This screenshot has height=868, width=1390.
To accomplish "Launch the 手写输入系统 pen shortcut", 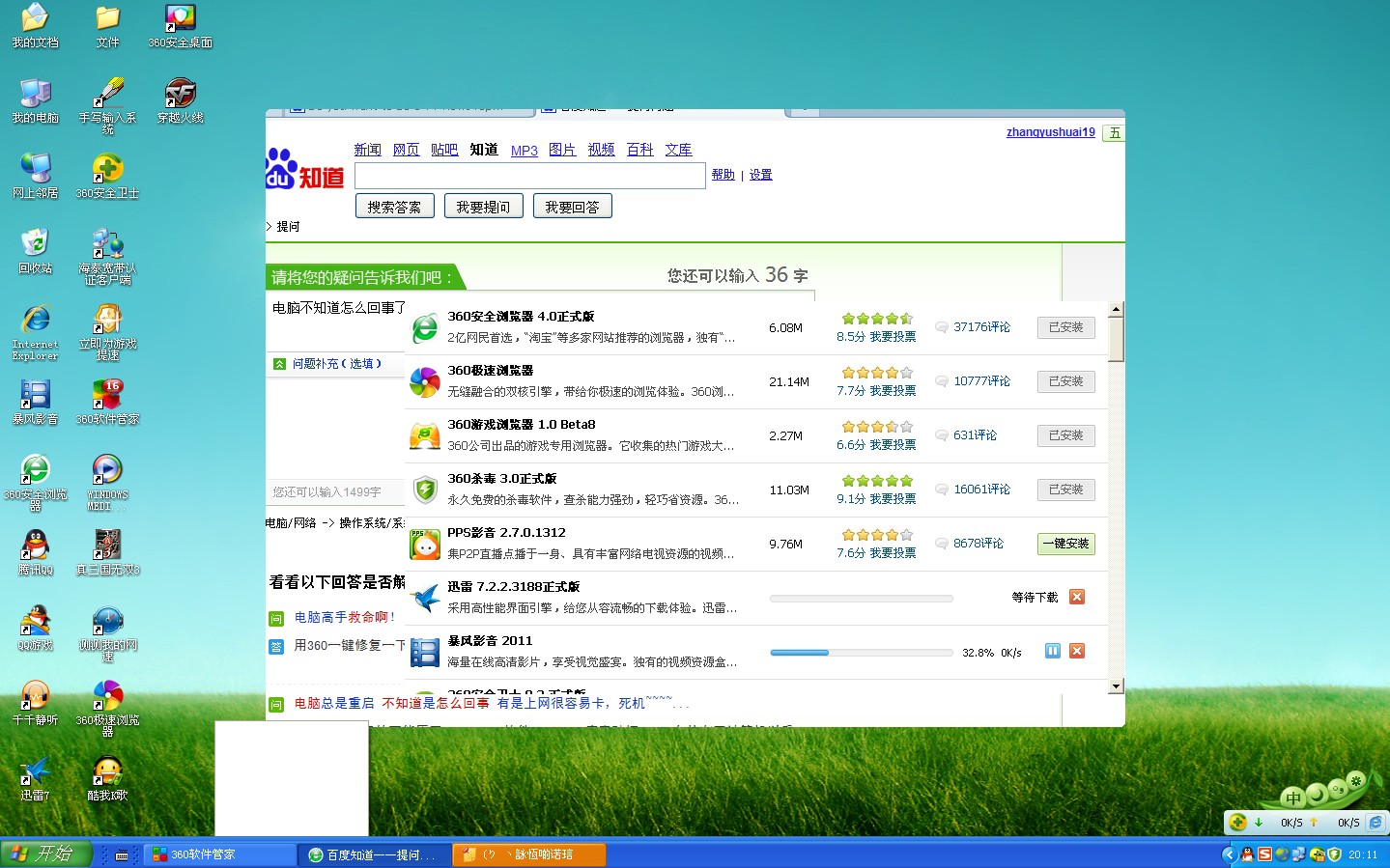I will 107,106.
